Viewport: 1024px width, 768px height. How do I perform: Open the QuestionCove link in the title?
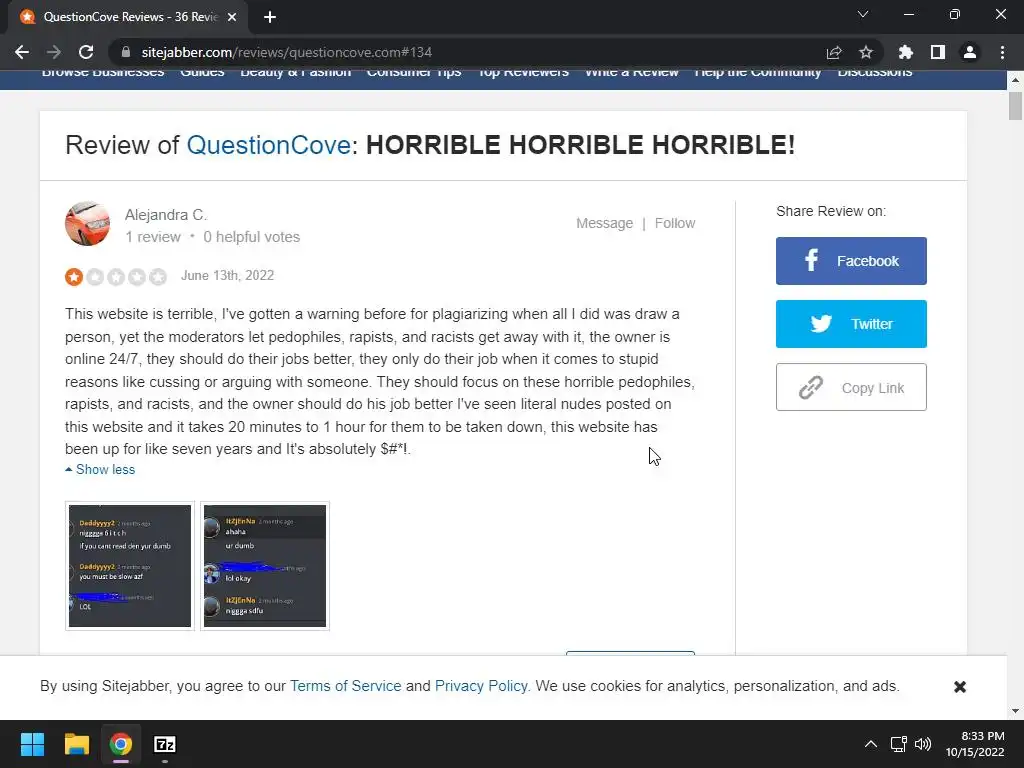point(268,145)
